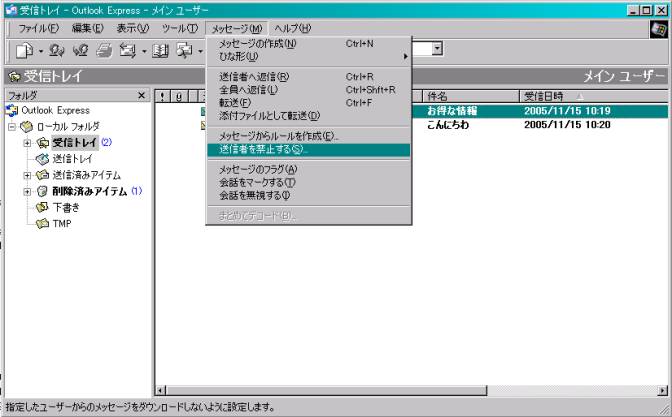Open the ファイル(F) menu
The image size is (672, 417).
pos(38,29)
